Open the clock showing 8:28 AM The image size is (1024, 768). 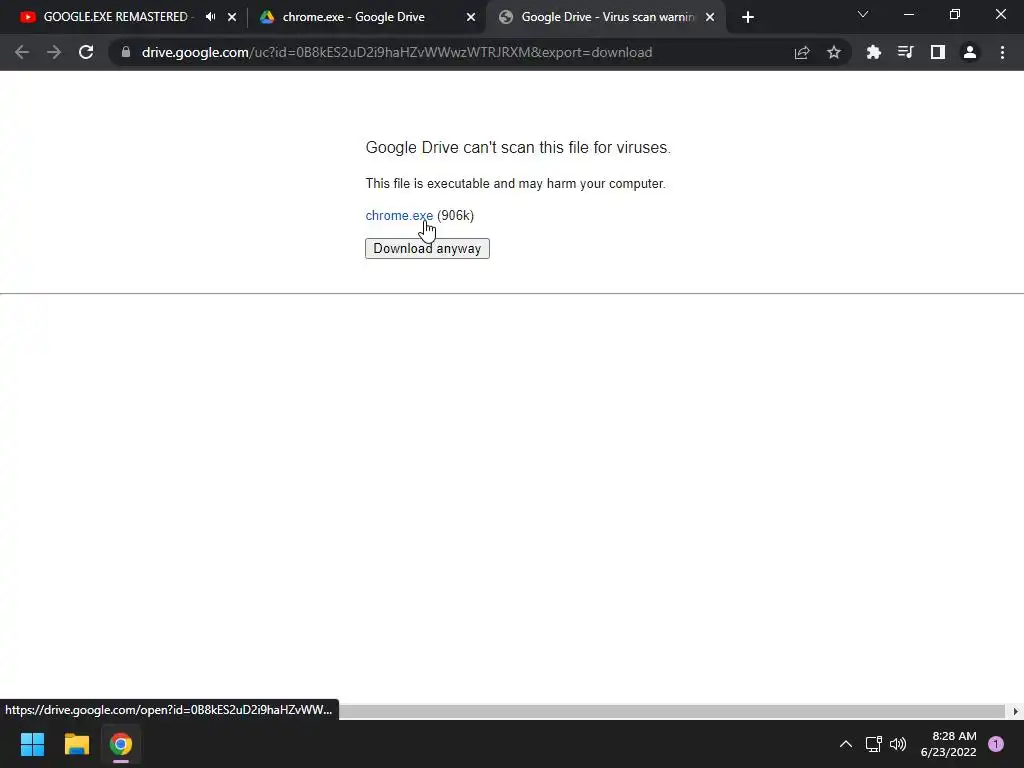click(x=948, y=744)
